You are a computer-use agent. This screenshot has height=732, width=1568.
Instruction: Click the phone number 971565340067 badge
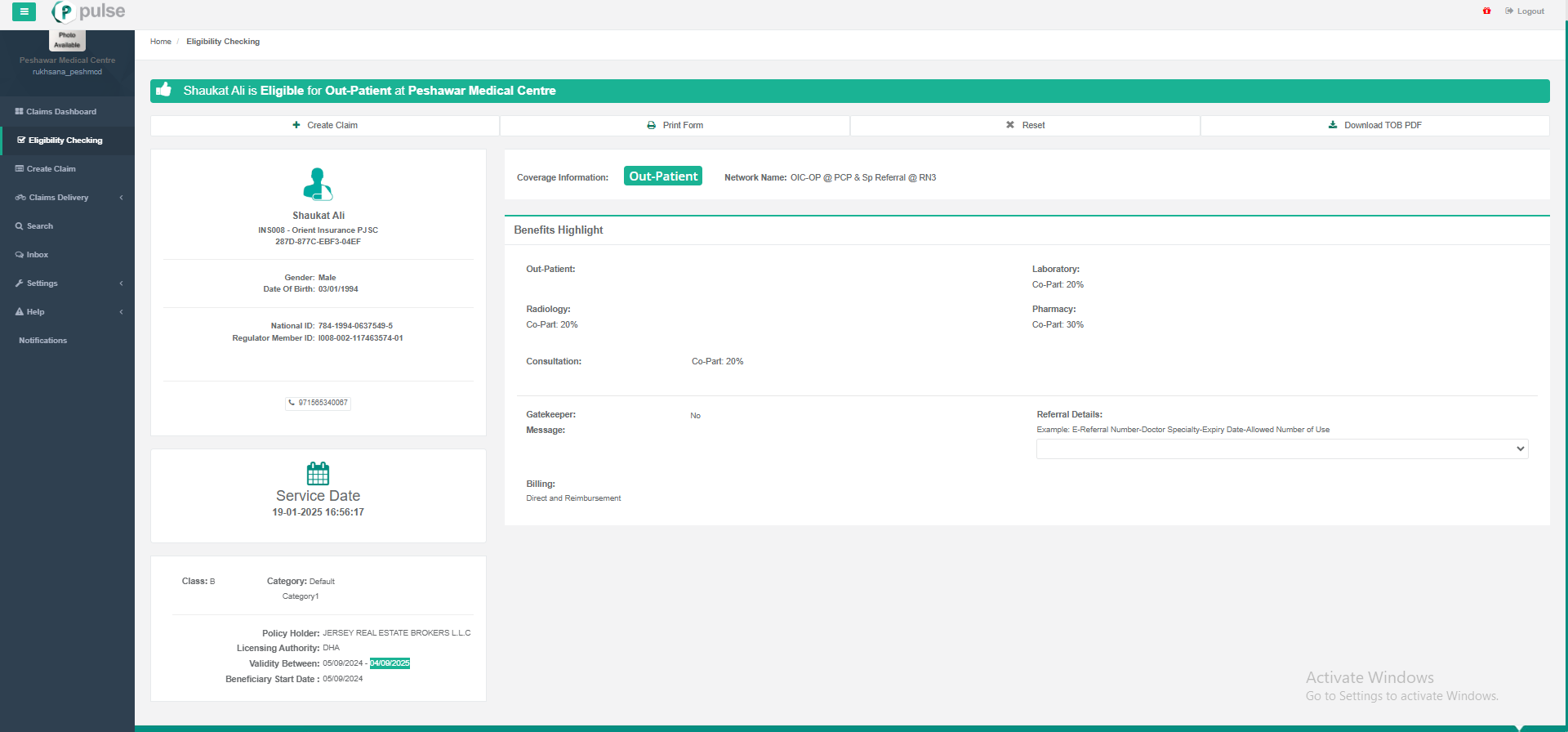(x=318, y=403)
